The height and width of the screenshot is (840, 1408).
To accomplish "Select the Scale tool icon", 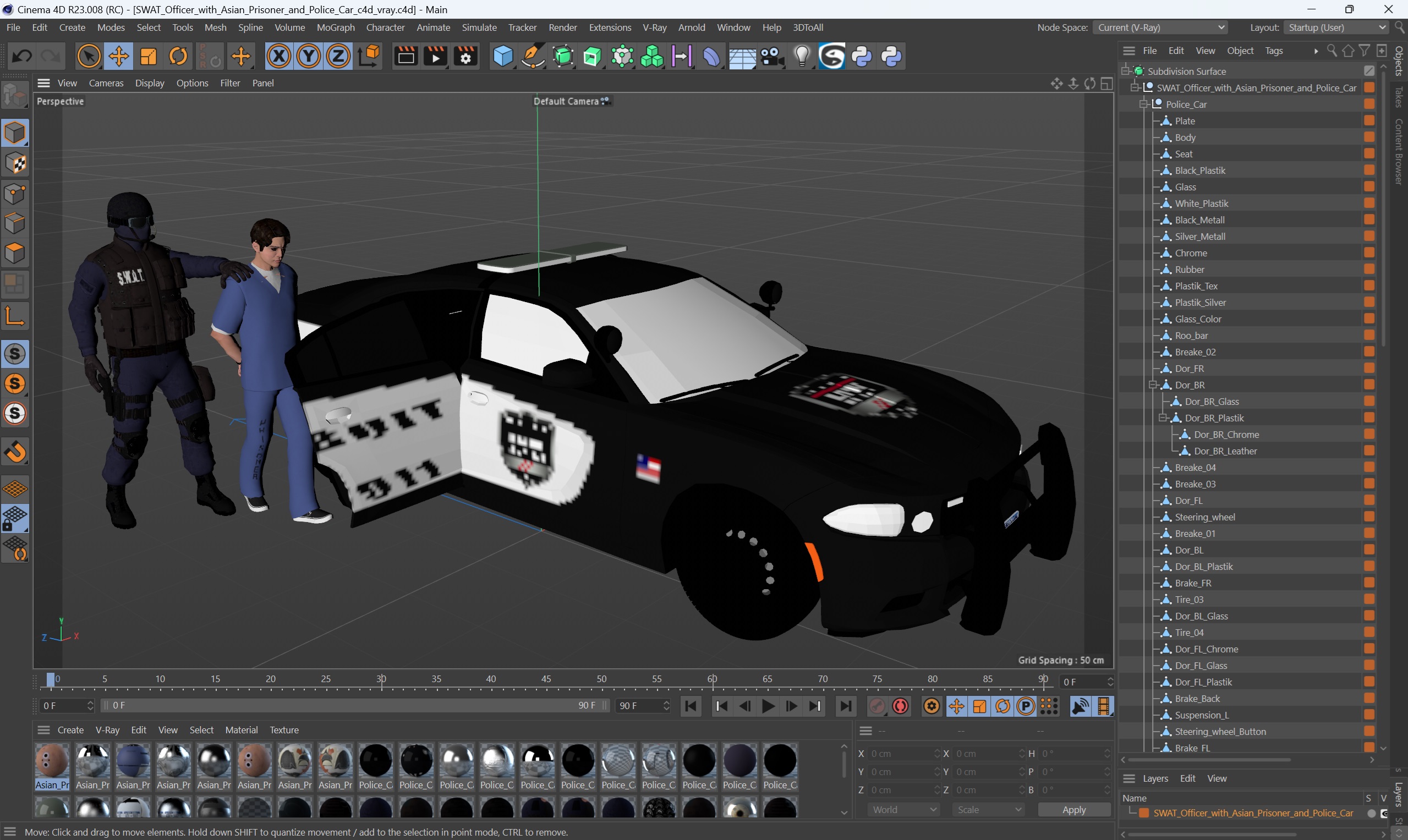I will point(148,56).
